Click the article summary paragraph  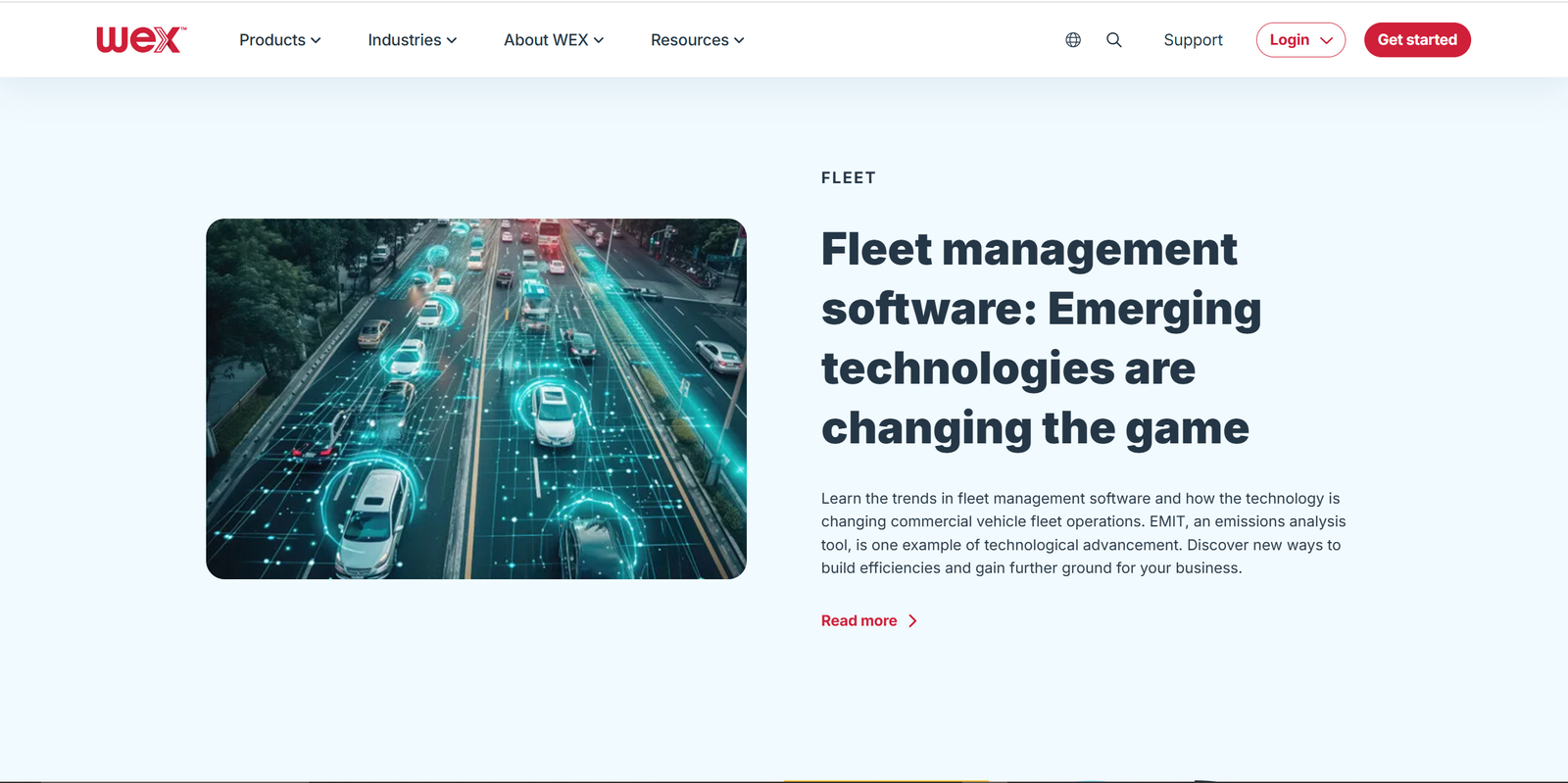[1083, 533]
